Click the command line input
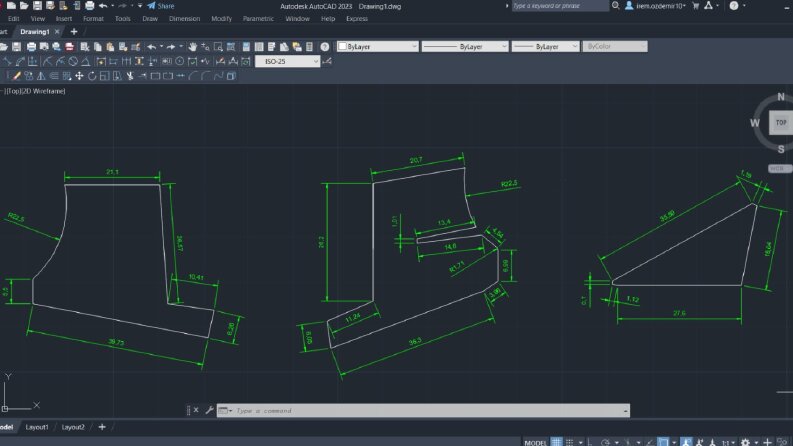 429,411
